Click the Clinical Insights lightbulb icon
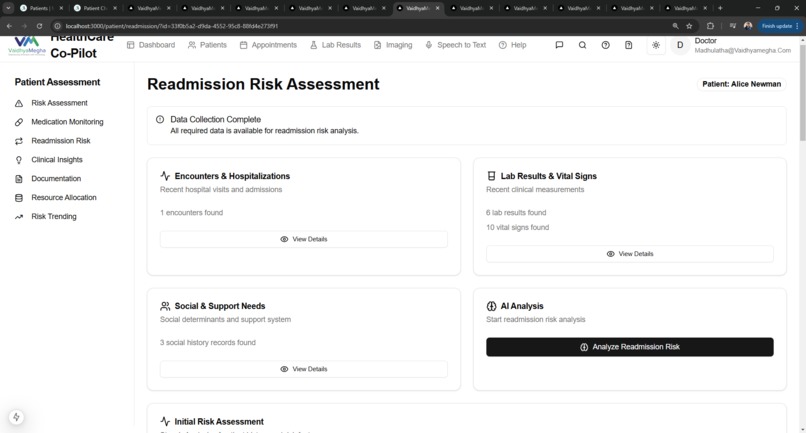Viewport: 806px width, 433px height. [19, 160]
